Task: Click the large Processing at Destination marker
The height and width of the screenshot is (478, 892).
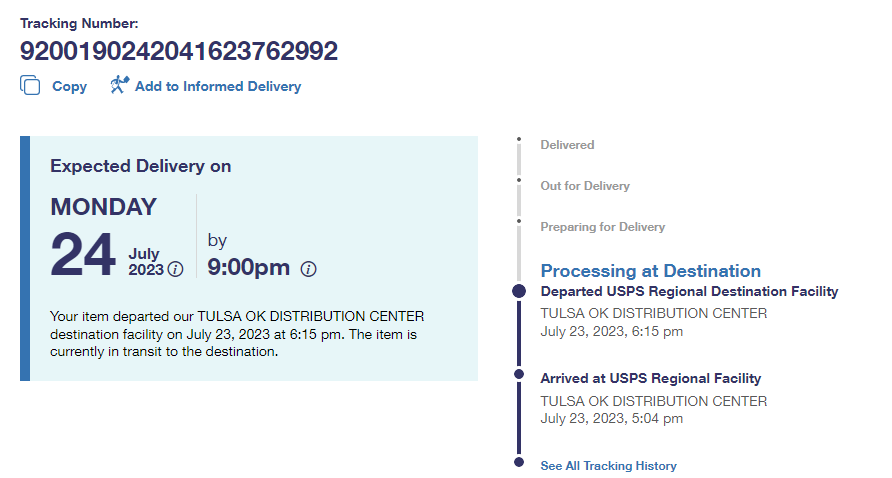Action: click(x=518, y=291)
